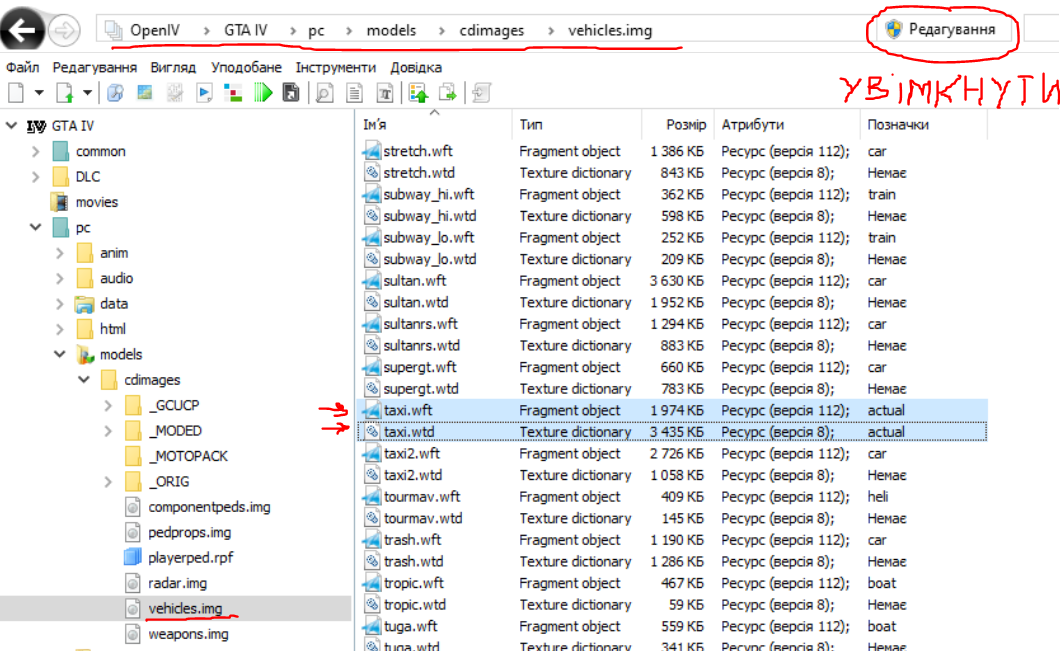Select the tropic.wtd file name
1060x651 pixels.
[415, 605]
